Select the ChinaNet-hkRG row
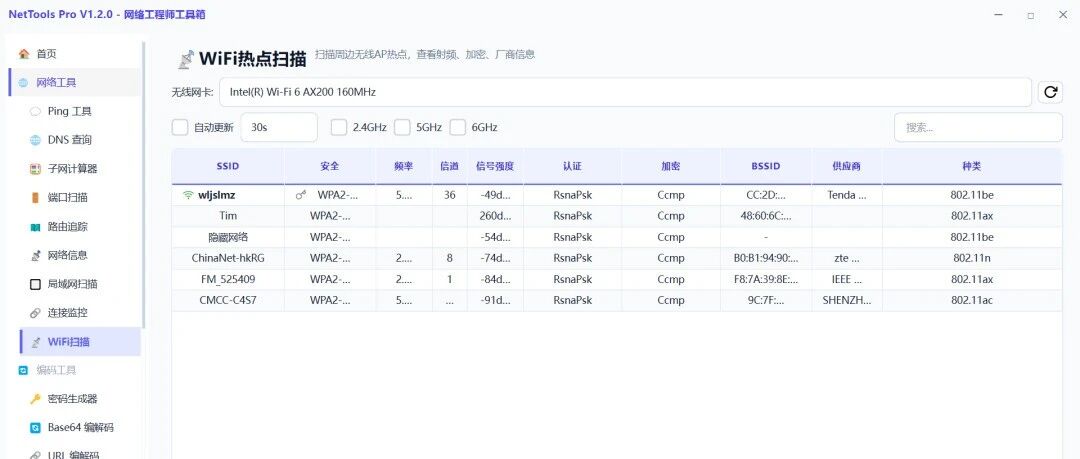Viewport: 1080px width, 459px height. (616, 258)
